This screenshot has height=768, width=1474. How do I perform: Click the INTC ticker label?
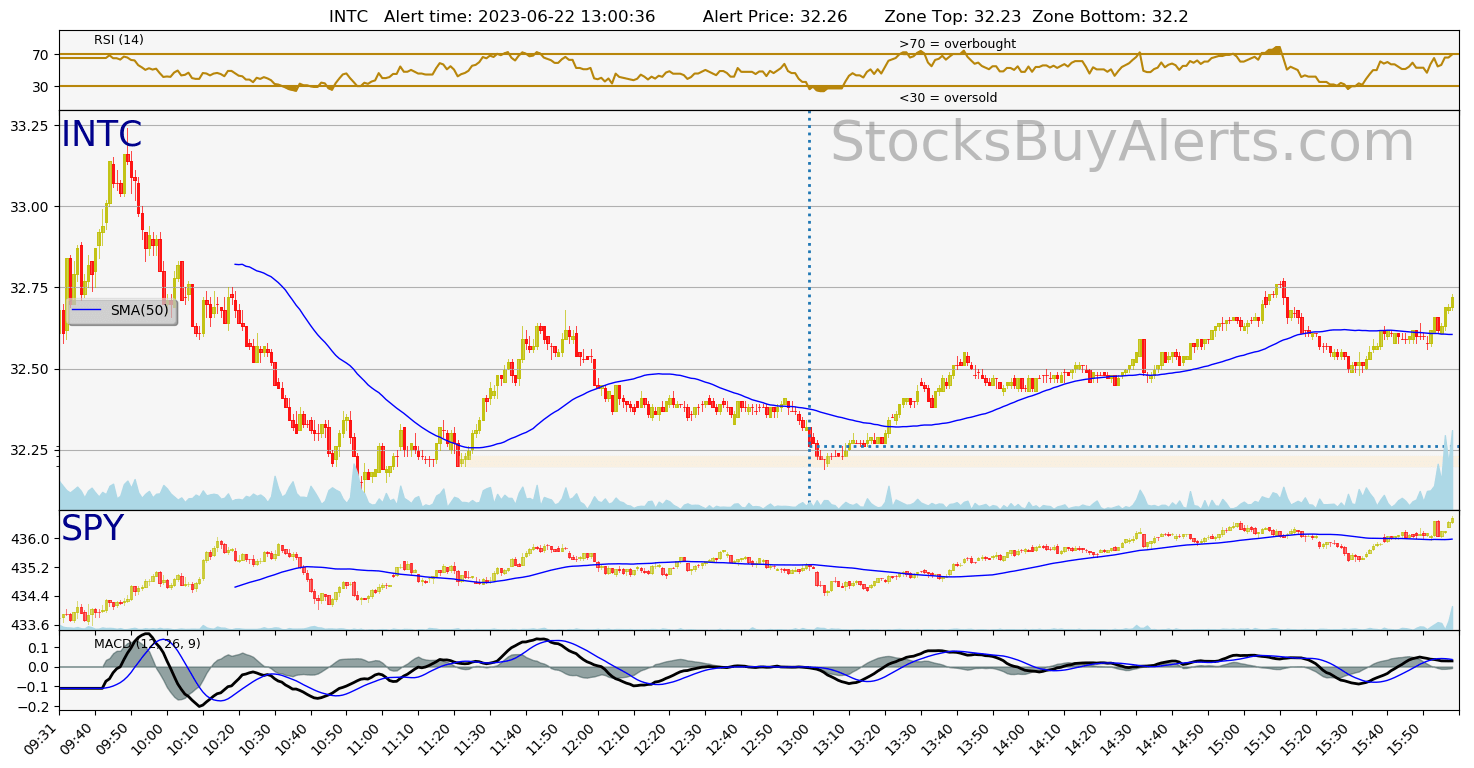pos(102,135)
